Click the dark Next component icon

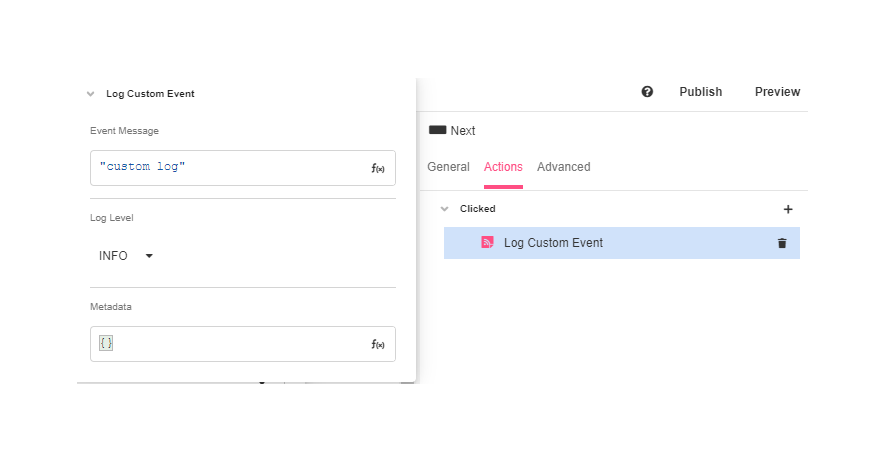[437, 130]
